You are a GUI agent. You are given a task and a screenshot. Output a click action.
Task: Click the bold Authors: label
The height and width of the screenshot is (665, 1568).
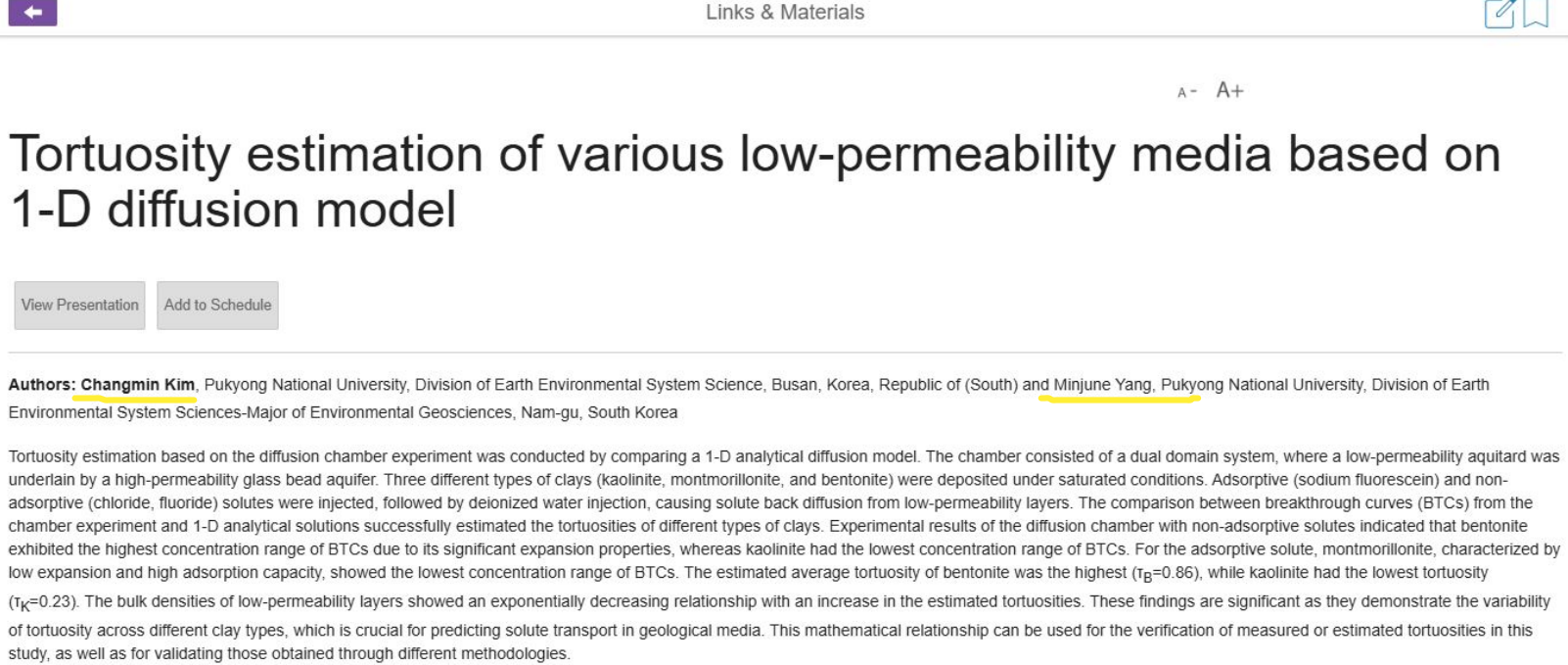coord(42,385)
